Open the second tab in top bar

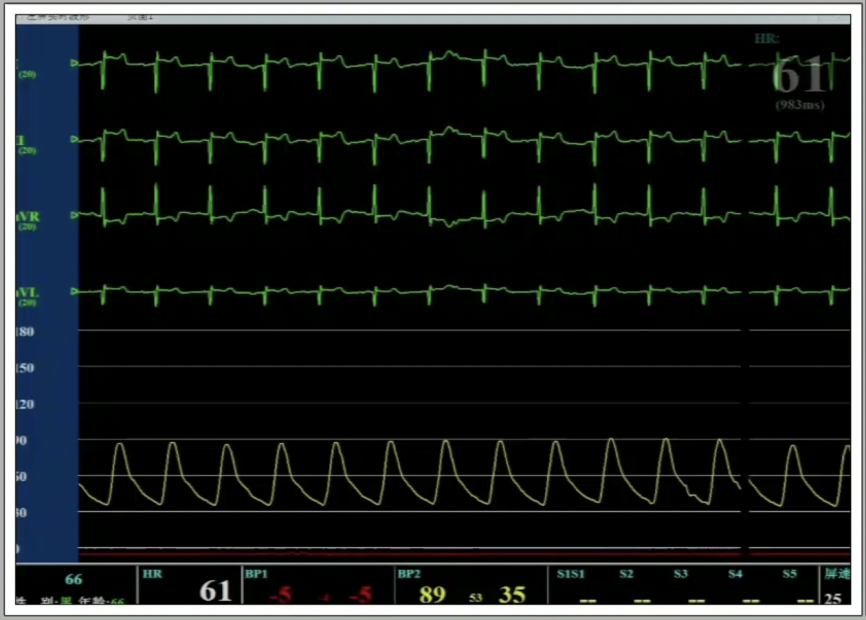tap(140, 18)
